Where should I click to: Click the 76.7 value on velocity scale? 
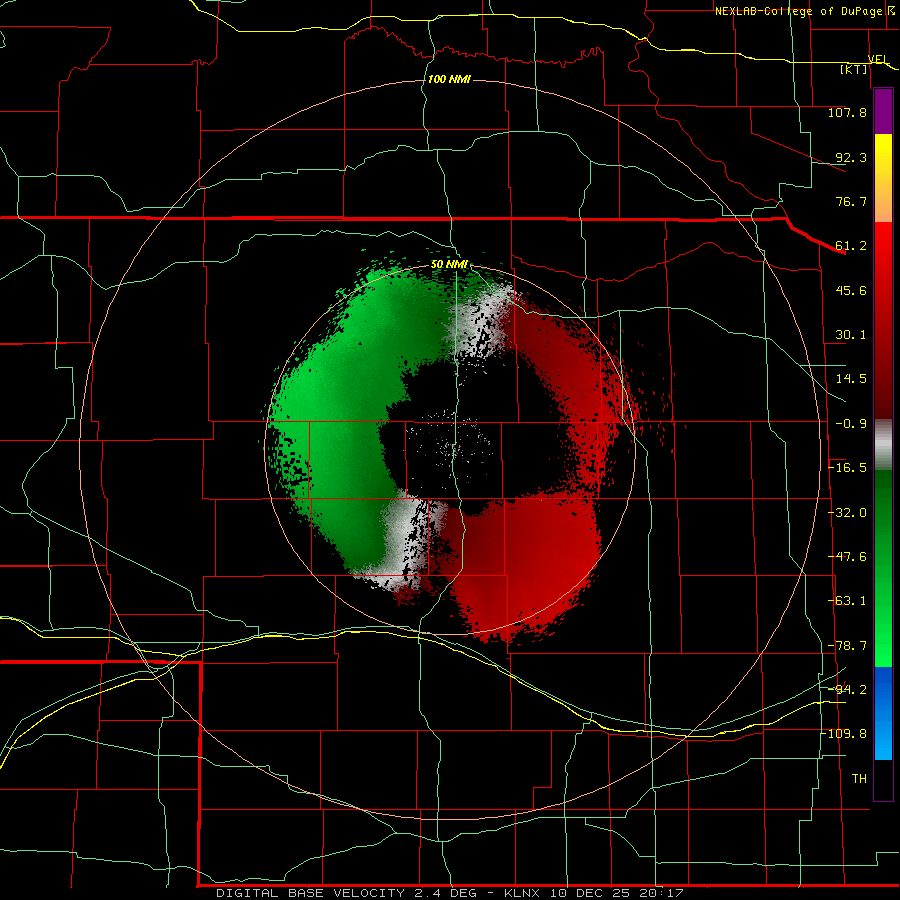[851, 201]
